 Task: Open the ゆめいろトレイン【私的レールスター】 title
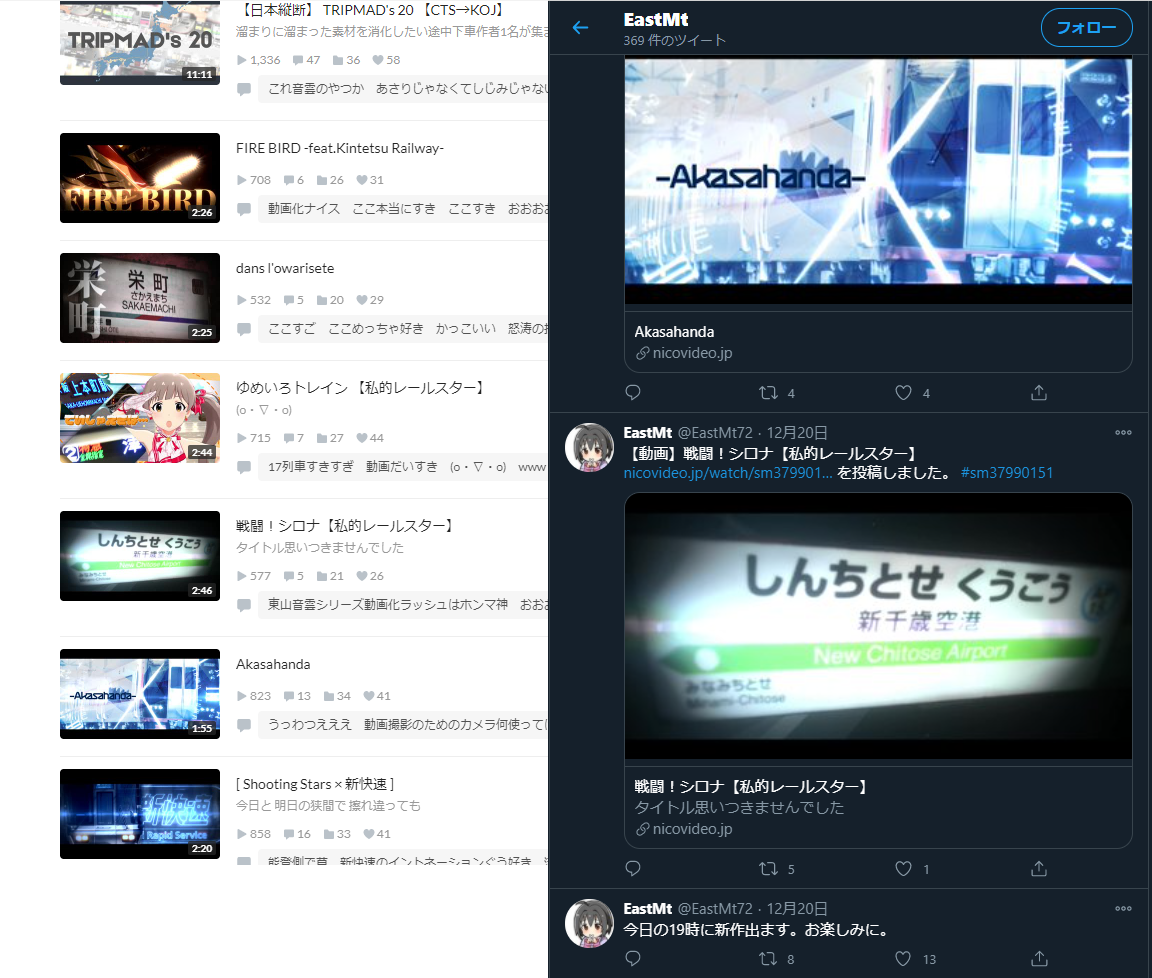tap(361, 387)
